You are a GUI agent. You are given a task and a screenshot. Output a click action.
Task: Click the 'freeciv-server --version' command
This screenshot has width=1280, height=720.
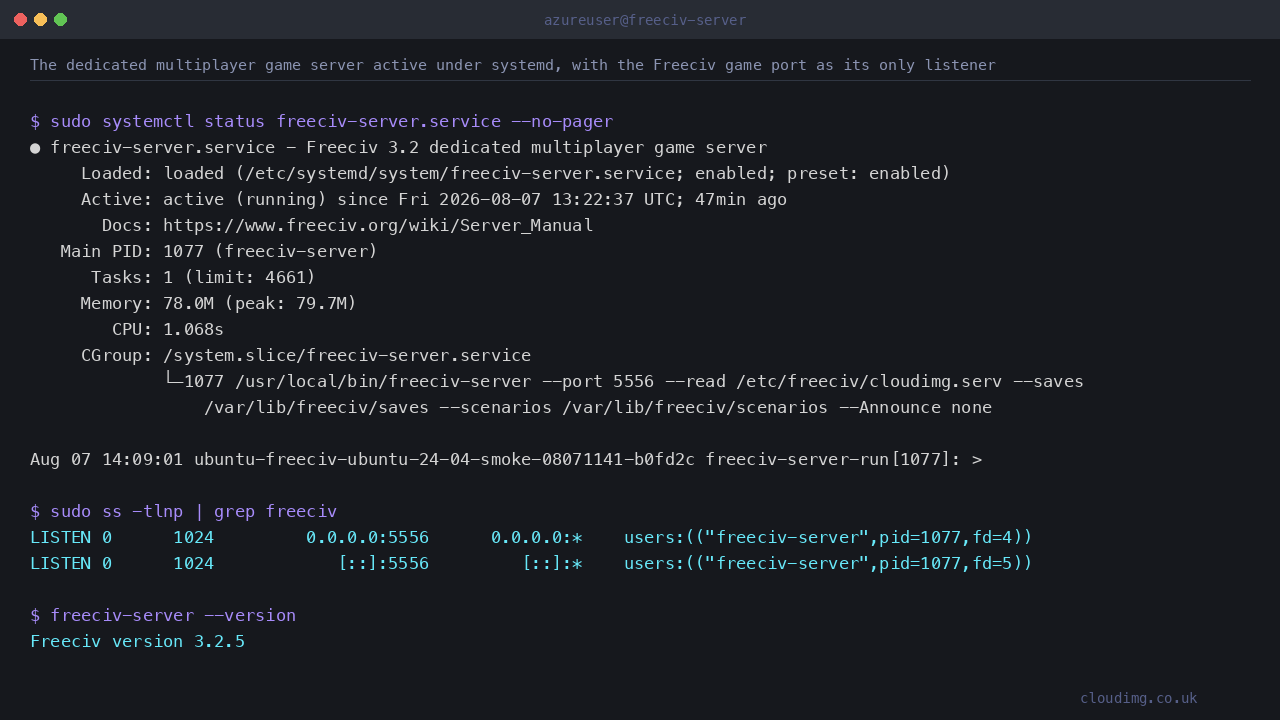[173, 615]
